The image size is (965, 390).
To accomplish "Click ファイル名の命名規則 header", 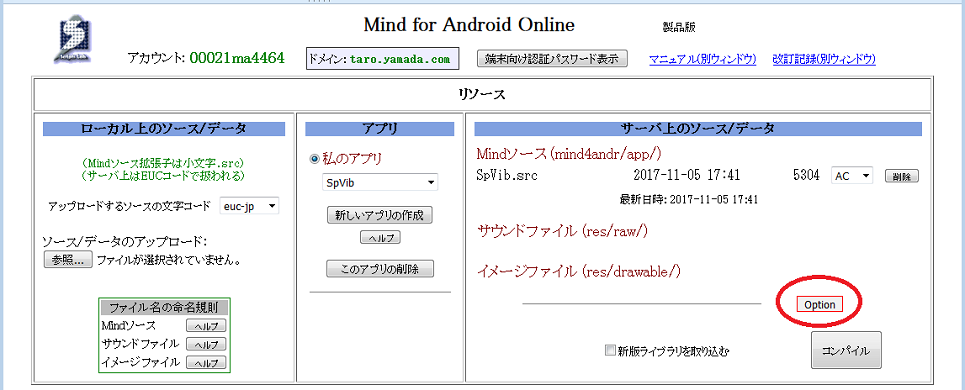I will coord(164,306).
